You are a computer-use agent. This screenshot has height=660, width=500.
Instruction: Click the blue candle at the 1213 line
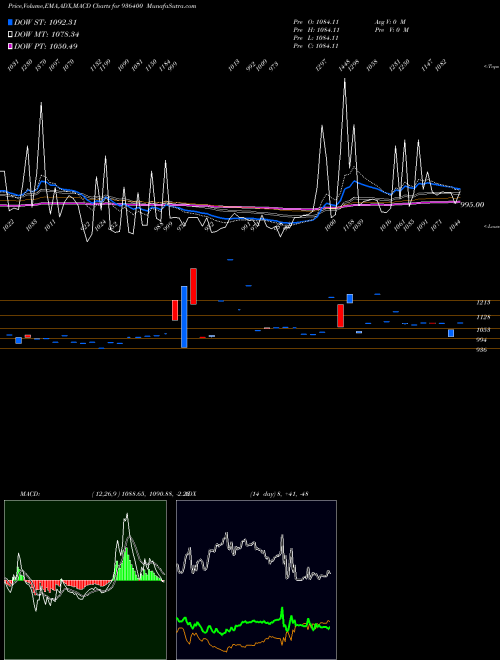350,298
